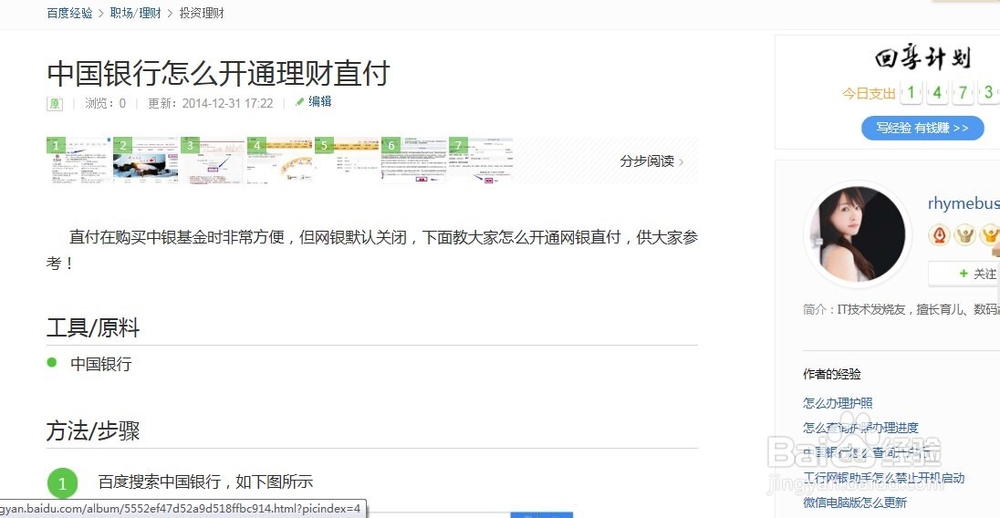Click the green step 1 circle marker
The width and height of the screenshot is (1000, 518).
pyautogui.click(x=62, y=484)
